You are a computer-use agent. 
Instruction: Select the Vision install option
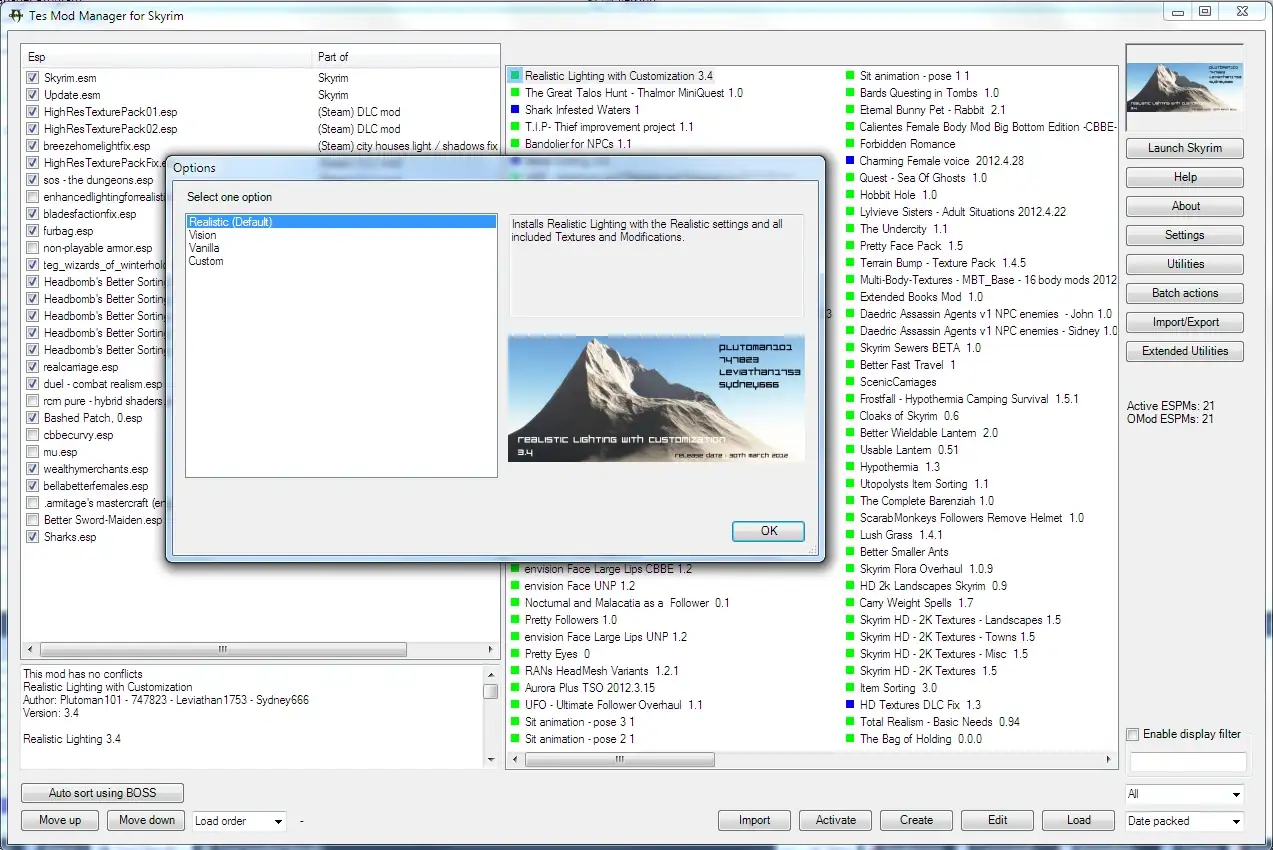pos(204,234)
